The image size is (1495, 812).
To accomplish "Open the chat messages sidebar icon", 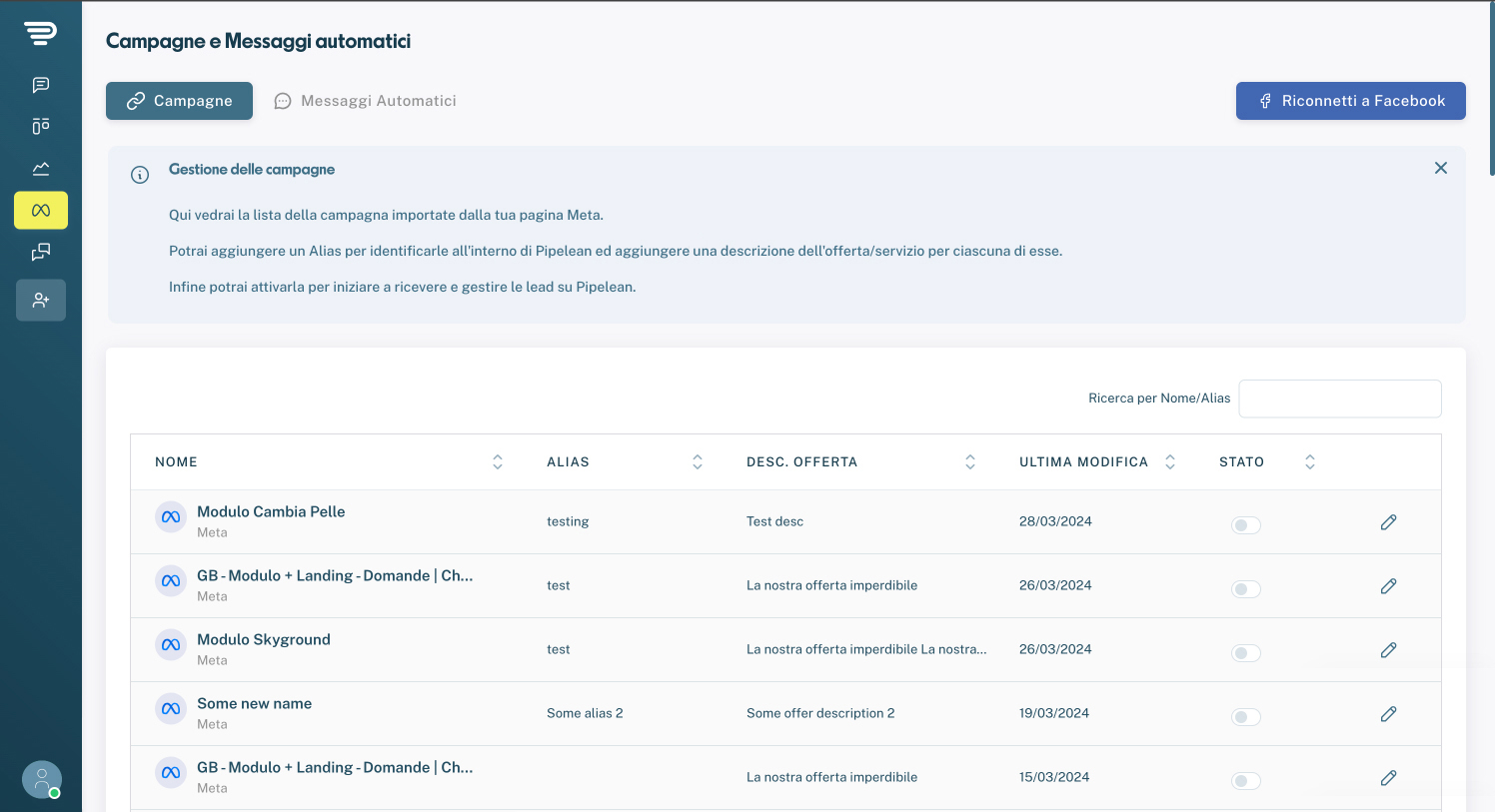I will pyautogui.click(x=41, y=85).
